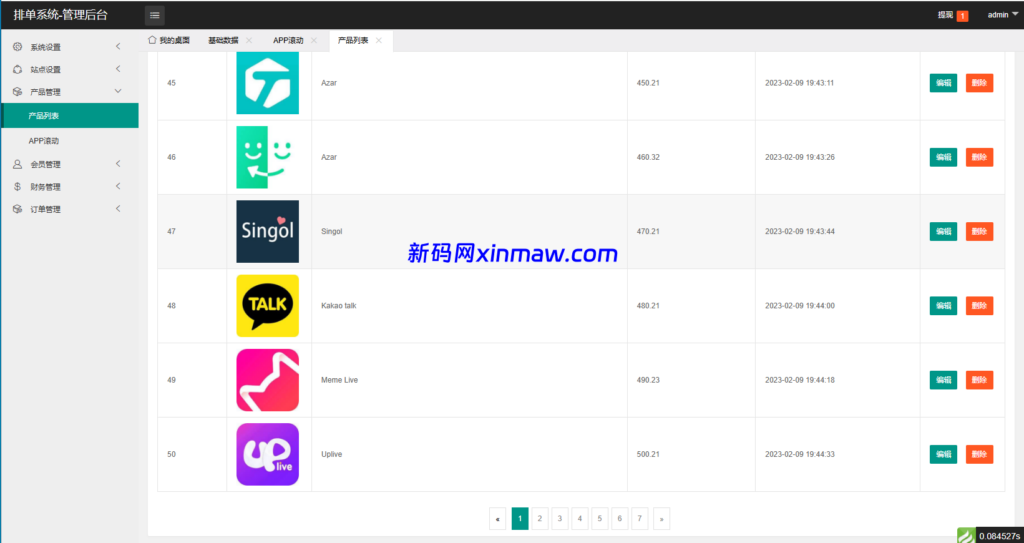Screen dimensions: 1024x543
Task: Go to page 6 in pagination
Action: click(619, 519)
